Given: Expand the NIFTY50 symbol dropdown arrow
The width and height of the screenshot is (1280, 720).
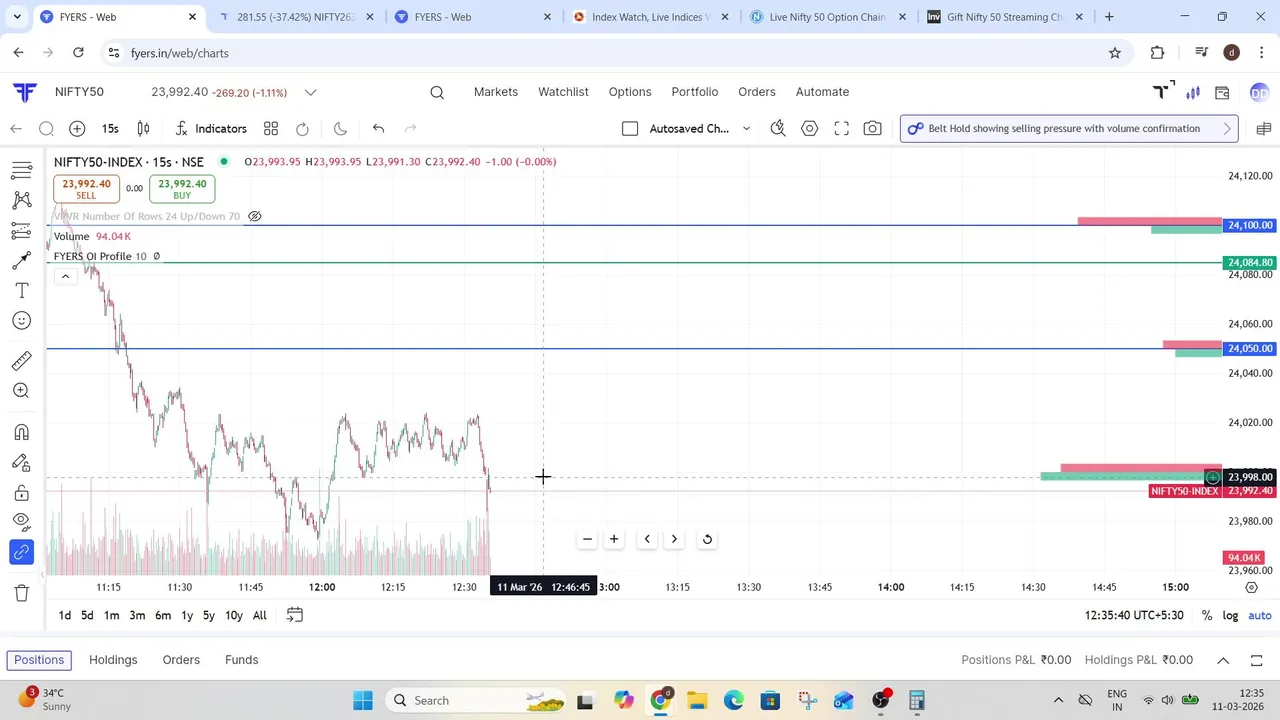Looking at the screenshot, I should pyautogui.click(x=311, y=92).
